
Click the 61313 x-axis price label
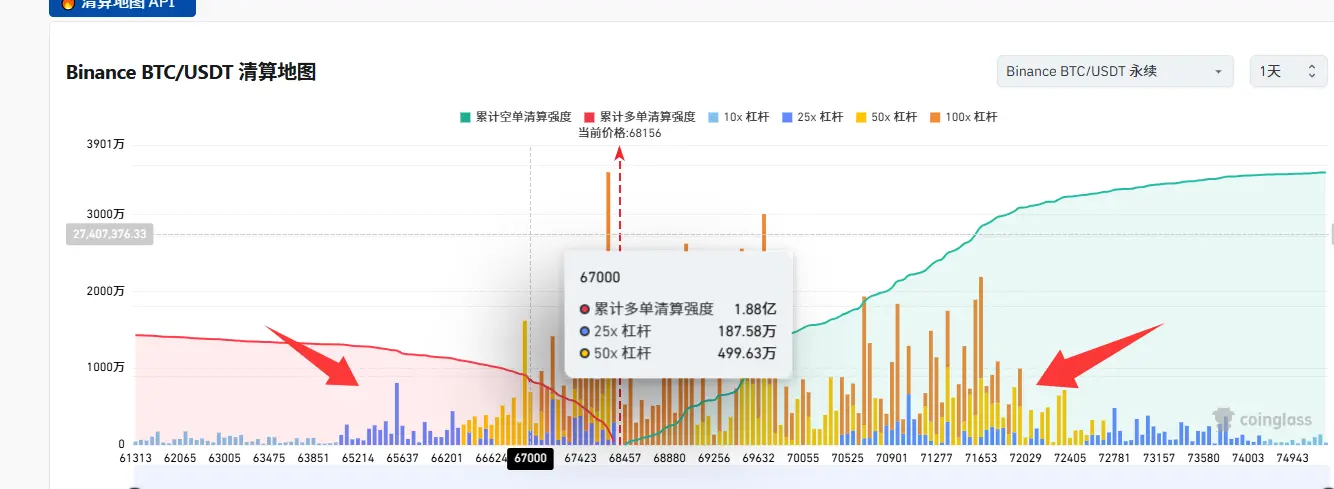(136, 458)
